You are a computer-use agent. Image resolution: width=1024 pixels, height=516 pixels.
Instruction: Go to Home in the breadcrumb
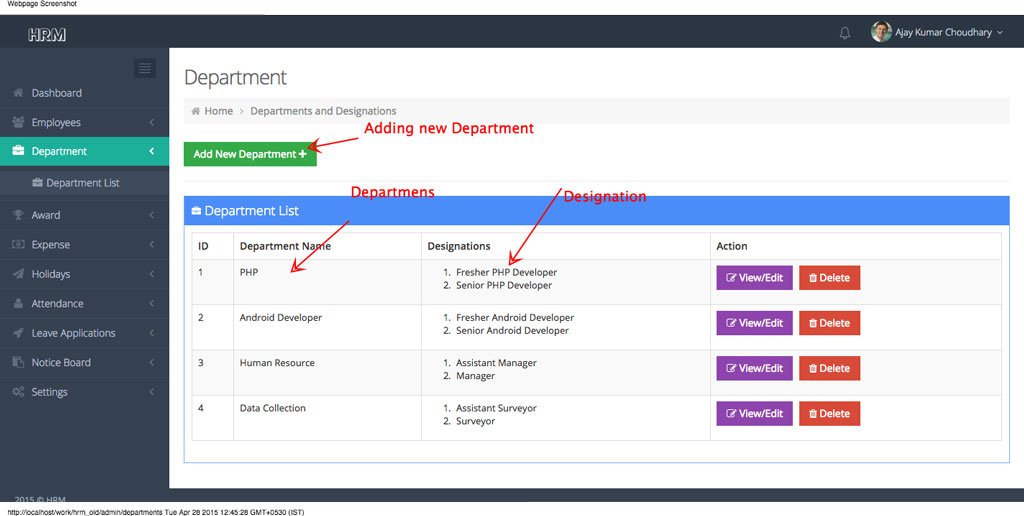pos(218,111)
